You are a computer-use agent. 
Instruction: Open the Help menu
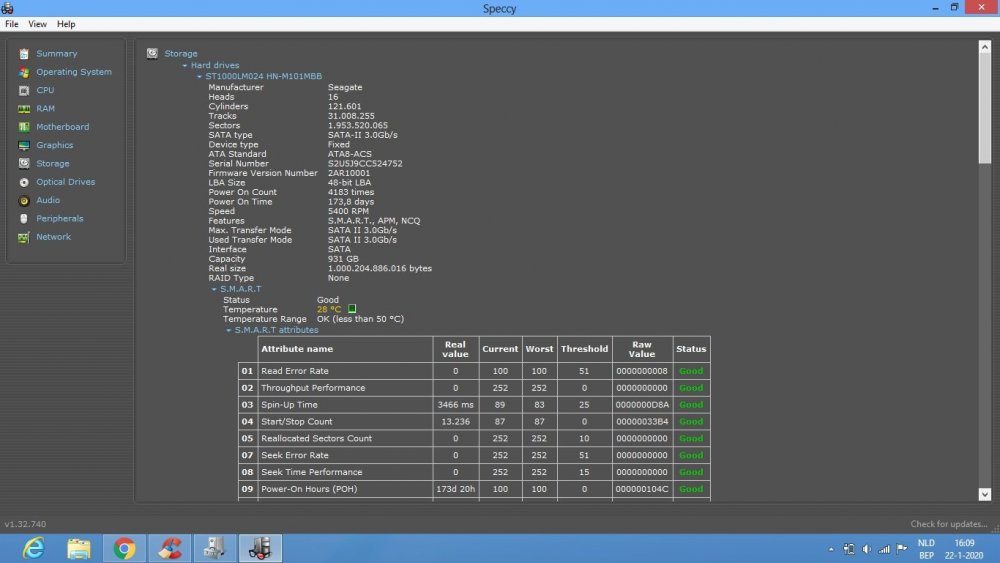pos(66,24)
